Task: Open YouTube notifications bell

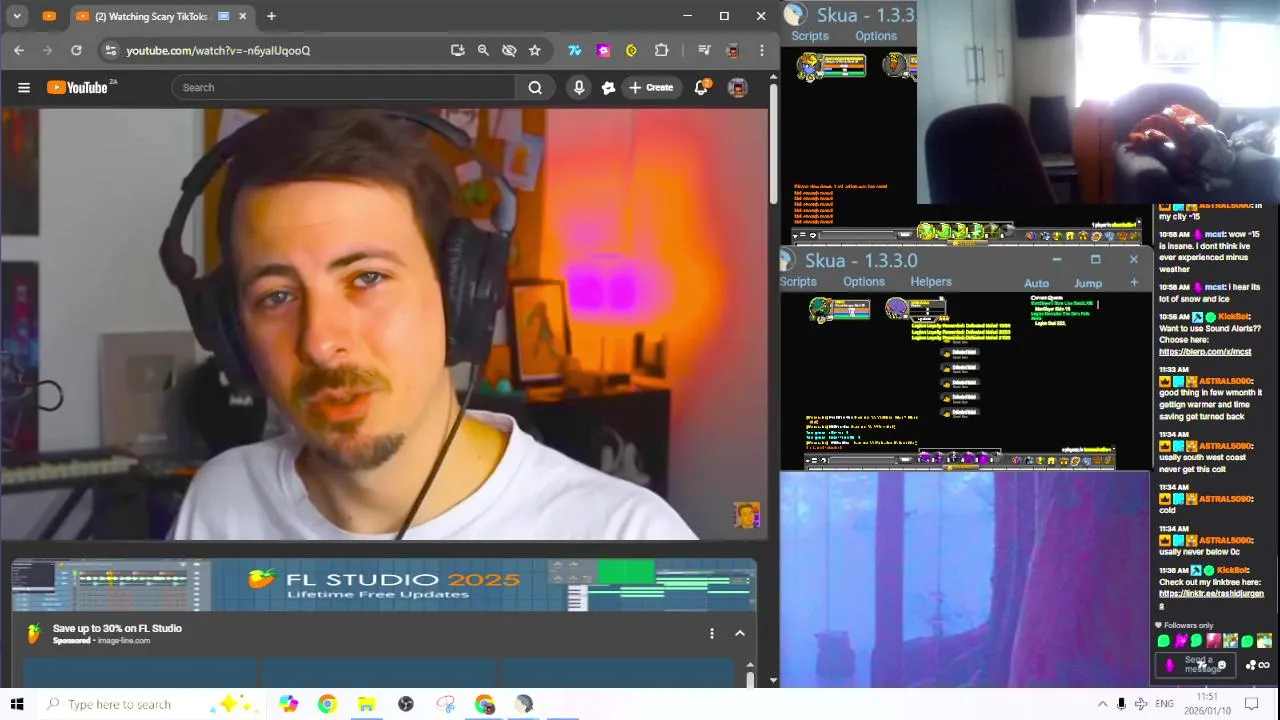Action: pos(702,87)
